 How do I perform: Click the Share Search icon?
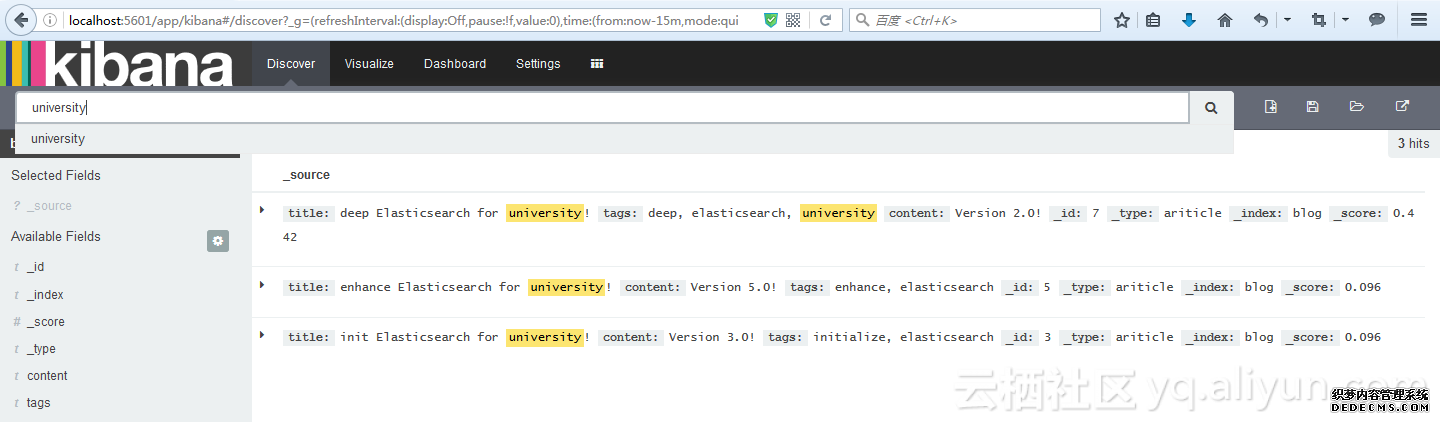[x=1402, y=107]
